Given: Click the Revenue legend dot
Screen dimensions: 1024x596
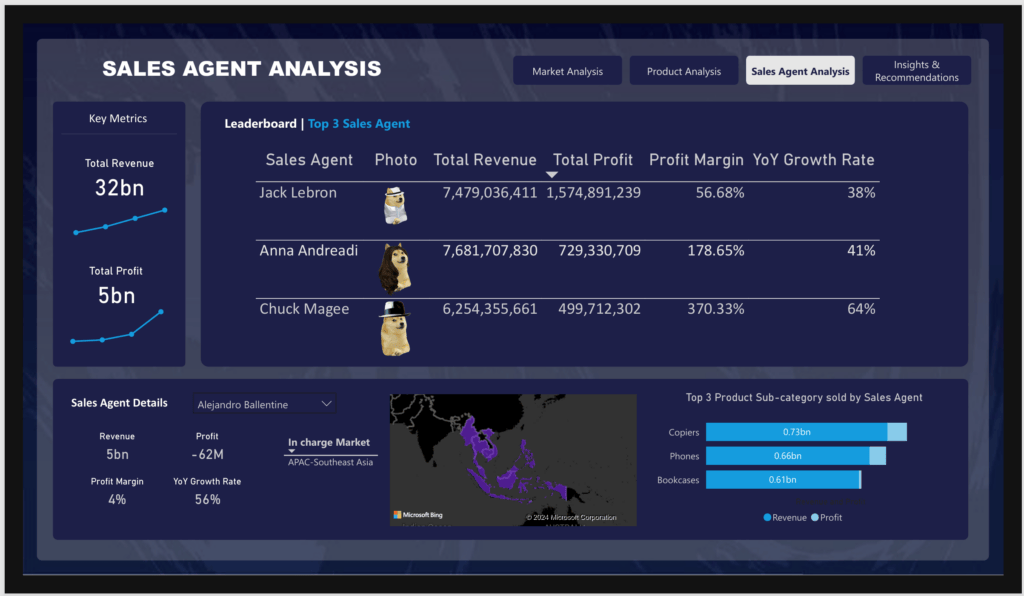Looking at the screenshot, I should coord(767,517).
